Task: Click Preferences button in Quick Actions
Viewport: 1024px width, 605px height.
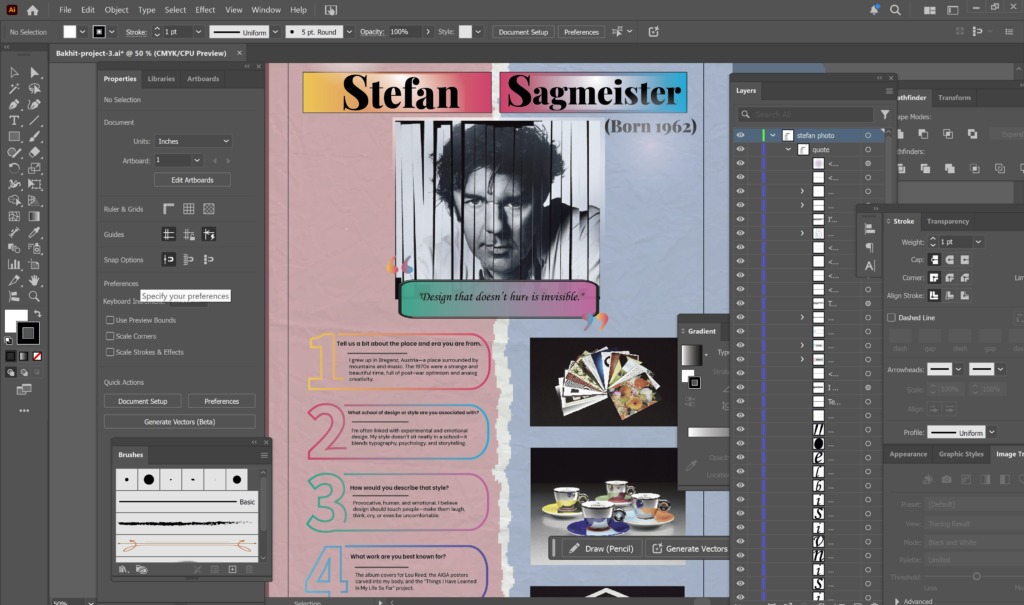Action: point(222,401)
